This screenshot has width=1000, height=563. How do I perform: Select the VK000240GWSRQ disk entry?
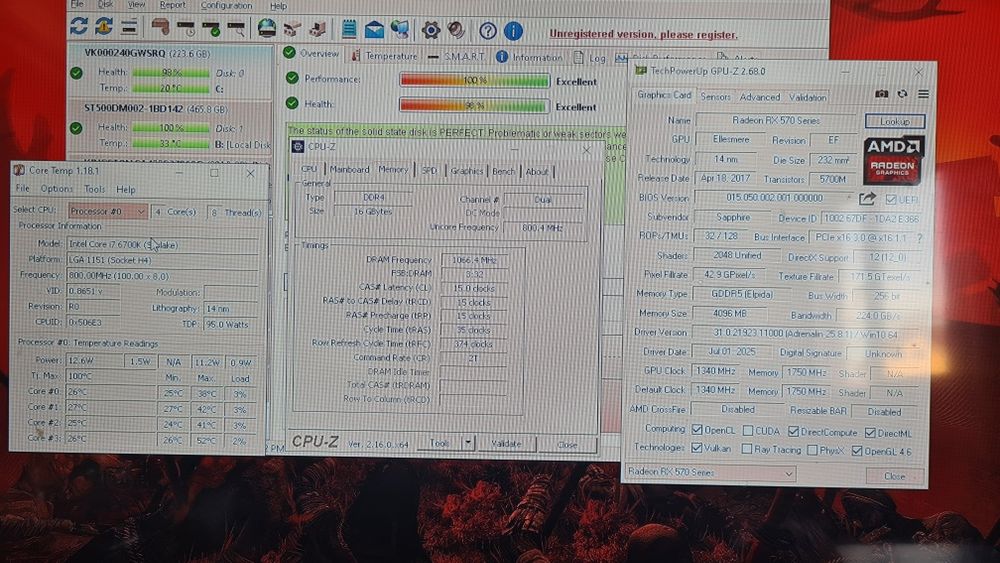[170, 71]
